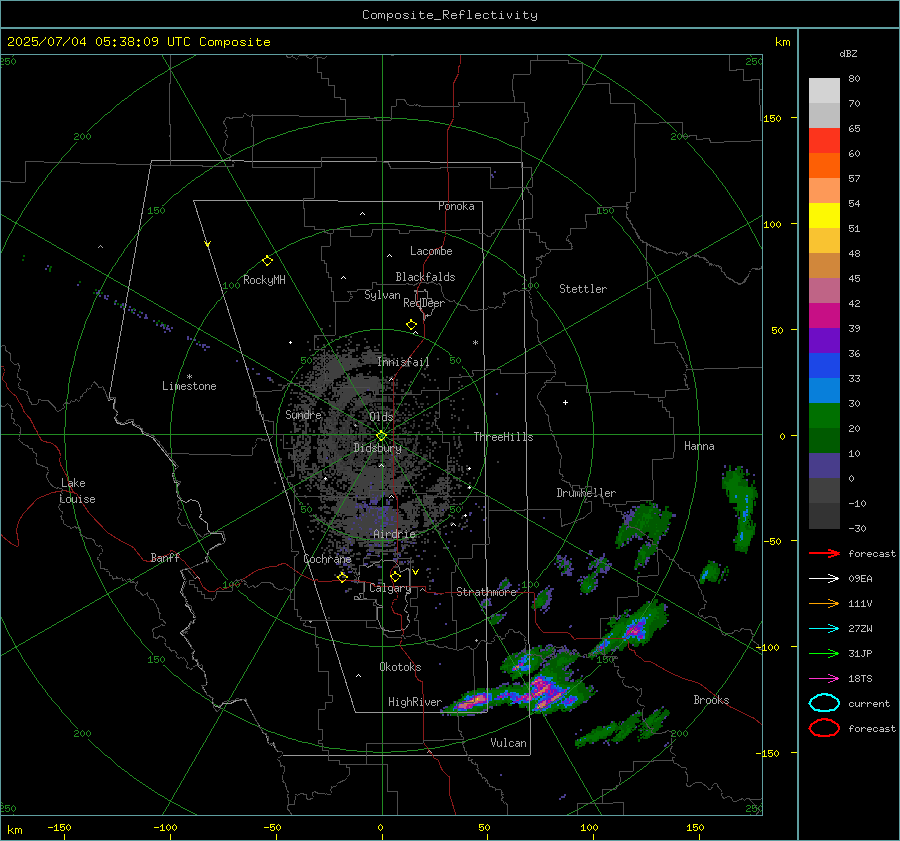Click the red forecast ellipse icon
Screen dimensions: 900x841
point(824,728)
